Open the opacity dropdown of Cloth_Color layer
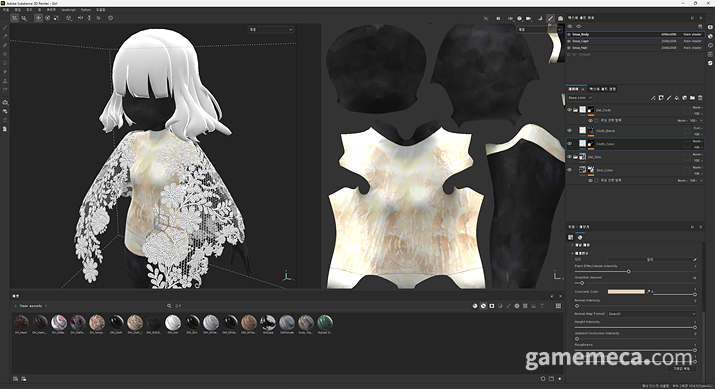This screenshot has height=389, width=715. (697, 147)
